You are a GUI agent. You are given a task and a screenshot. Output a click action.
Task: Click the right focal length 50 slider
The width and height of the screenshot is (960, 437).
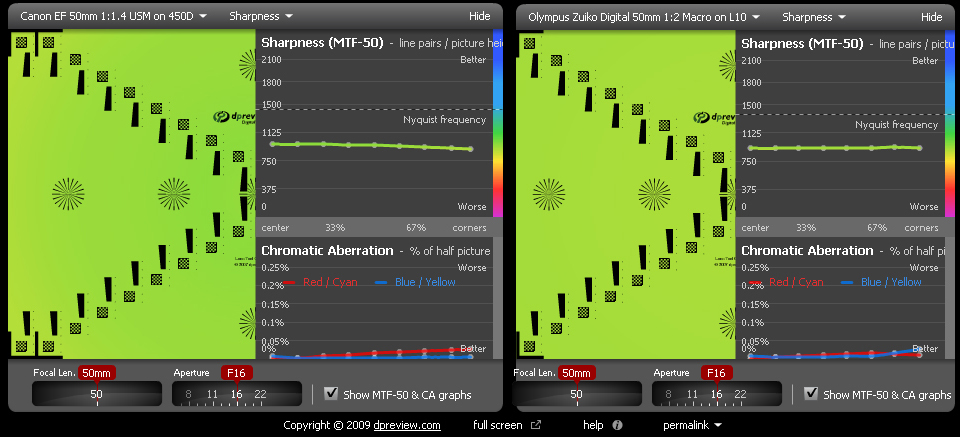[x=577, y=394]
